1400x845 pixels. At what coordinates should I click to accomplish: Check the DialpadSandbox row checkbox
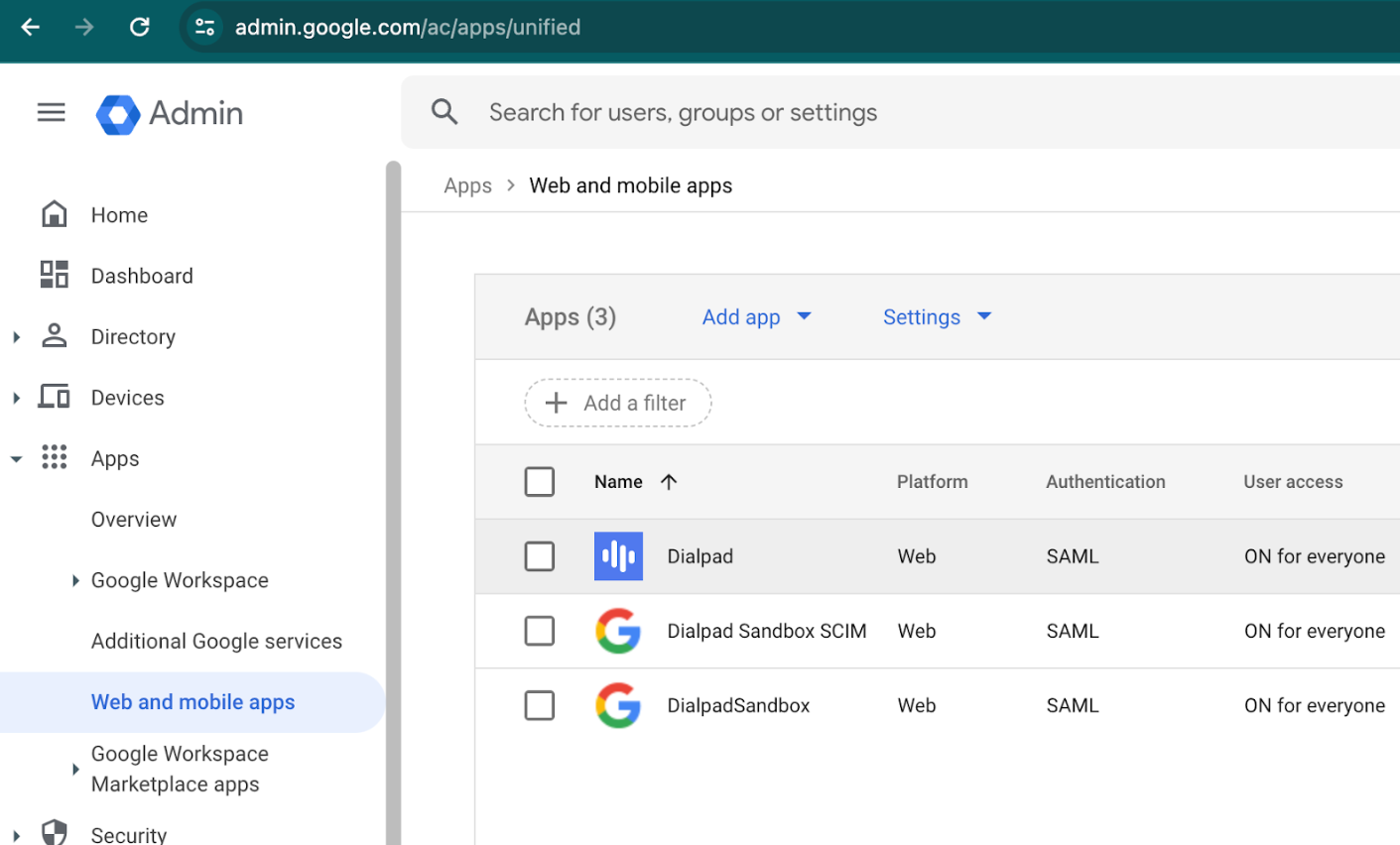[x=540, y=705]
